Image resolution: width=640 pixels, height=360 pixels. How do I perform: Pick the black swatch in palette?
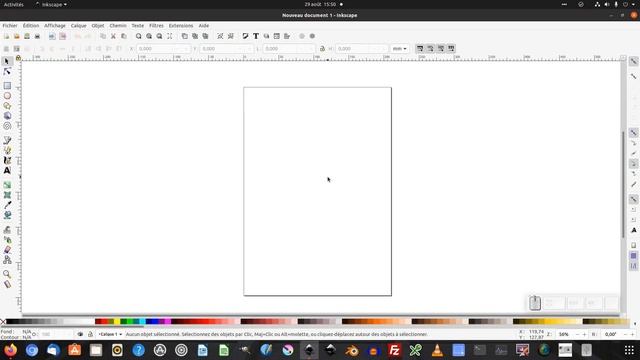[x=9, y=322]
